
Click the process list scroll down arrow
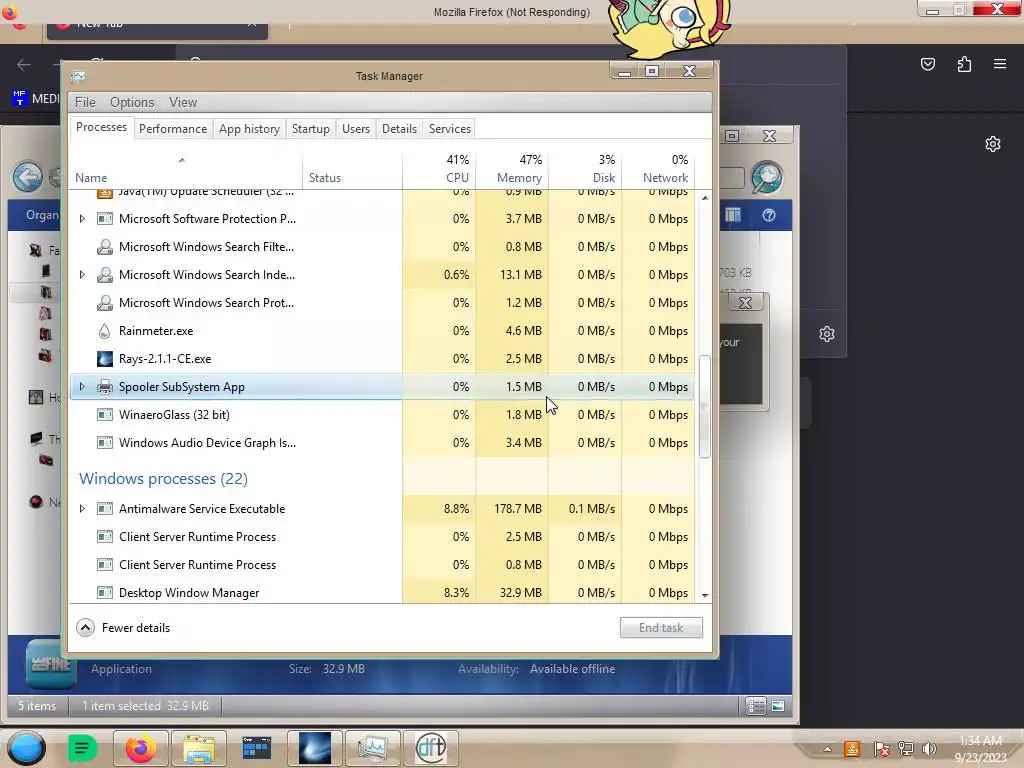click(705, 595)
